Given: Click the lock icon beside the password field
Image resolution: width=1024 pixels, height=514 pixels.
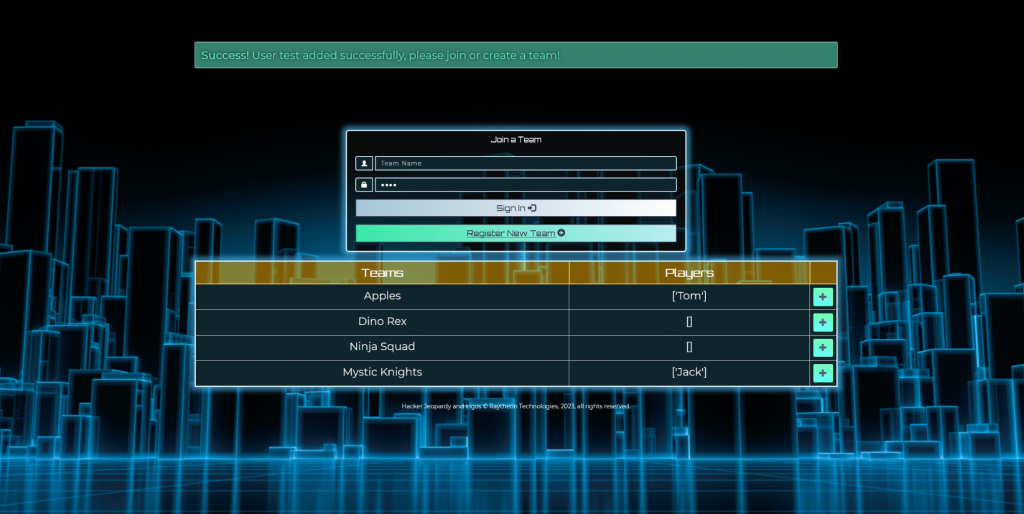Looking at the screenshot, I should coord(364,185).
